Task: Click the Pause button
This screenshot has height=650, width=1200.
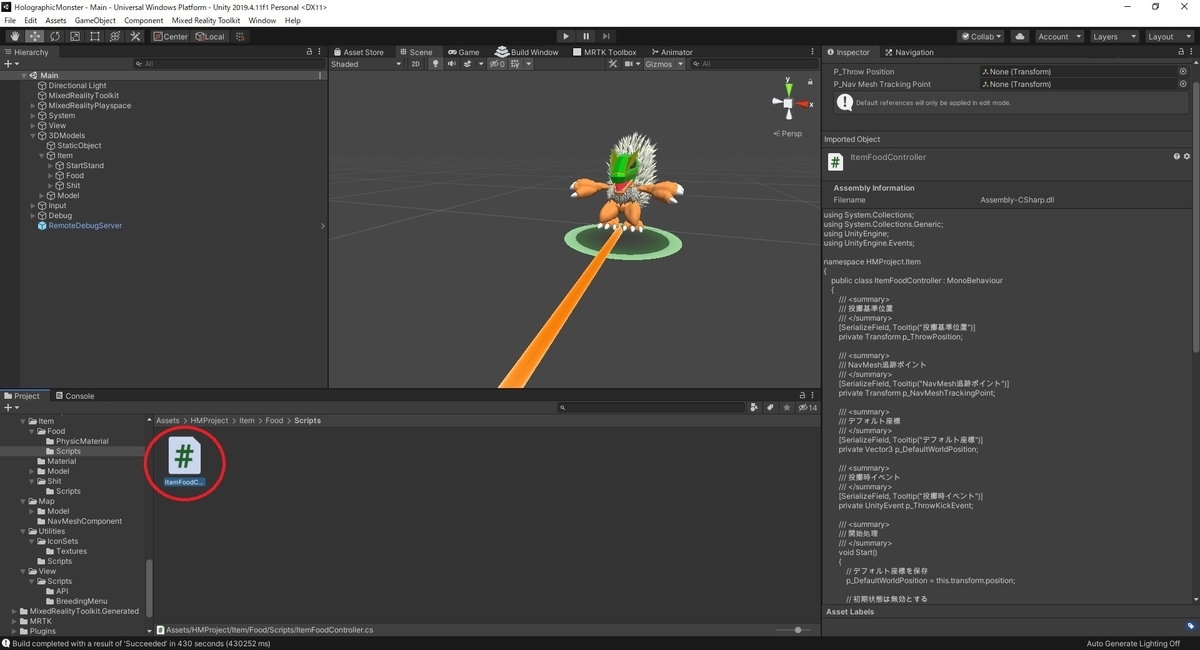Action: pos(586,36)
